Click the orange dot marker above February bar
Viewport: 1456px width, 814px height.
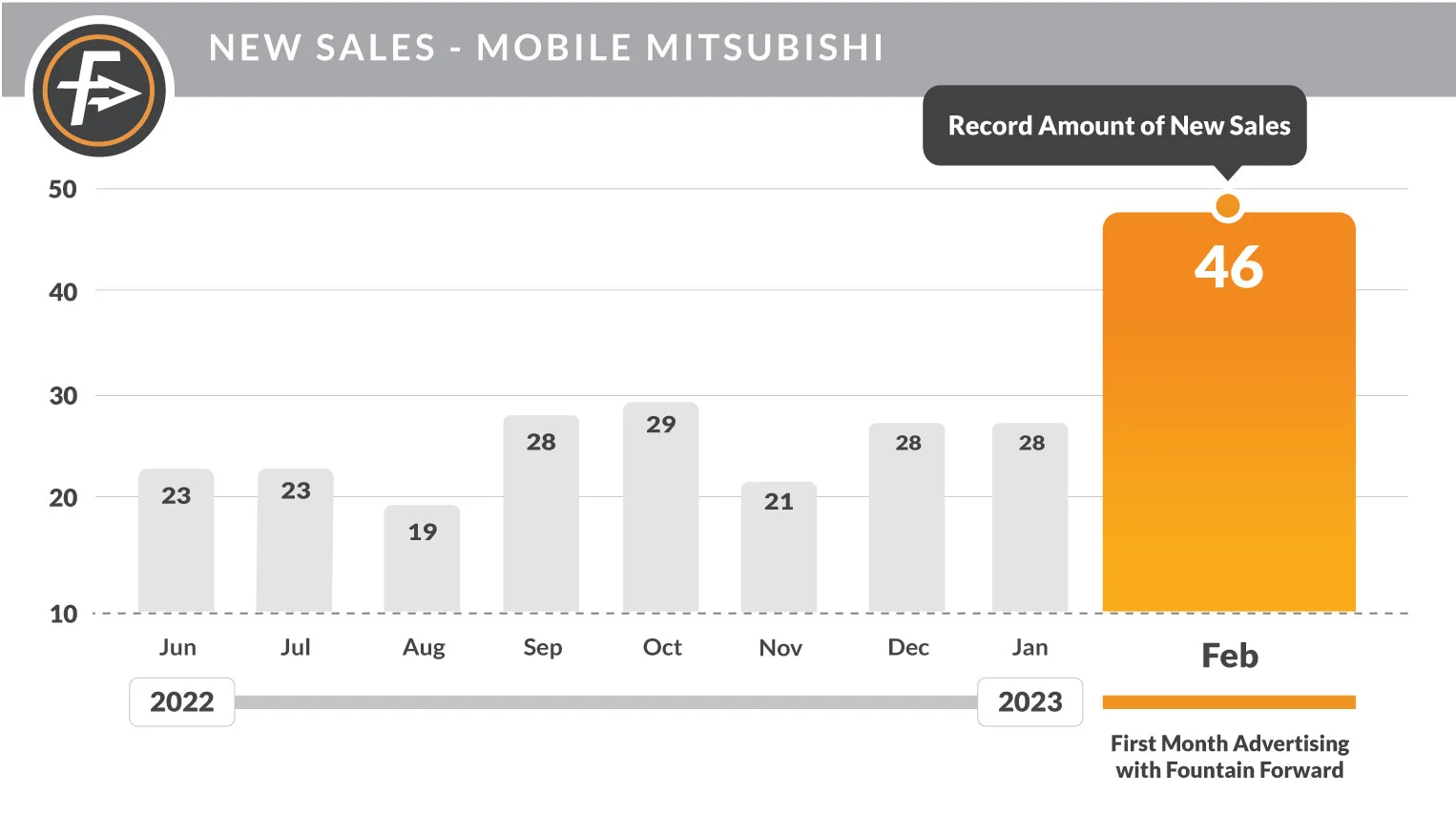(1228, 206)
